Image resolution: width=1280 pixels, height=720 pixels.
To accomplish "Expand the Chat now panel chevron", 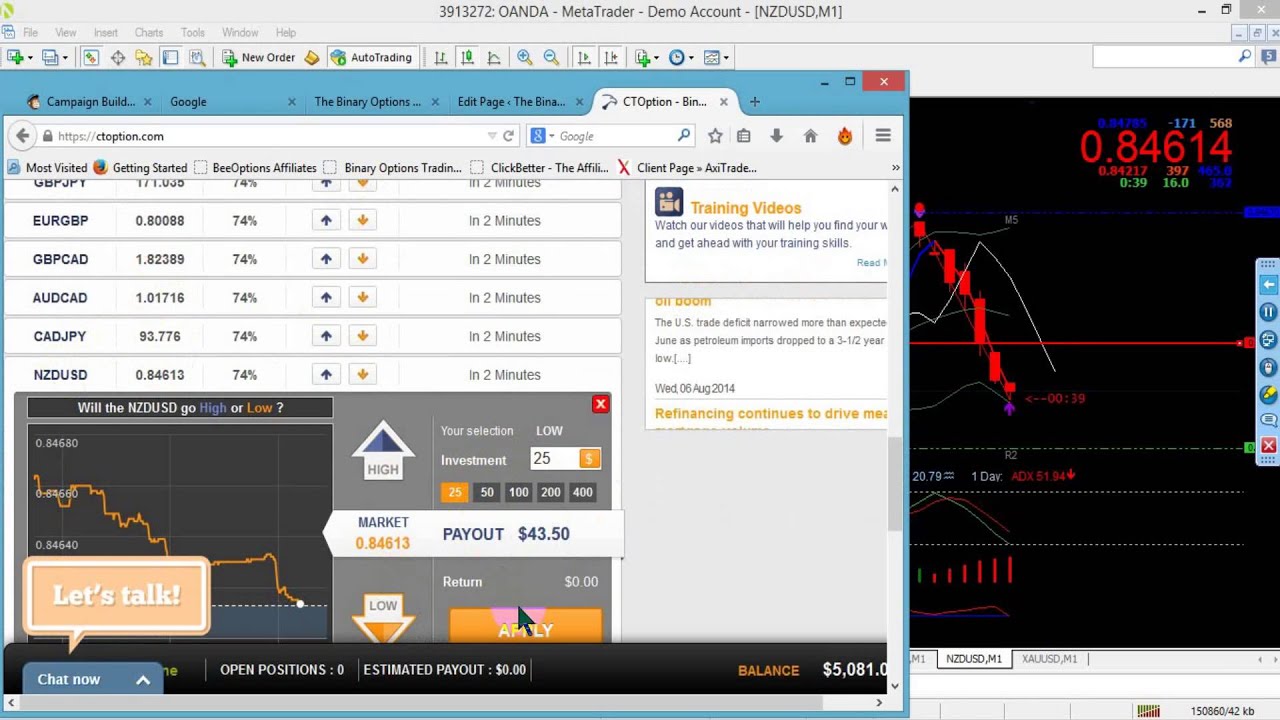I will point(143,680).
